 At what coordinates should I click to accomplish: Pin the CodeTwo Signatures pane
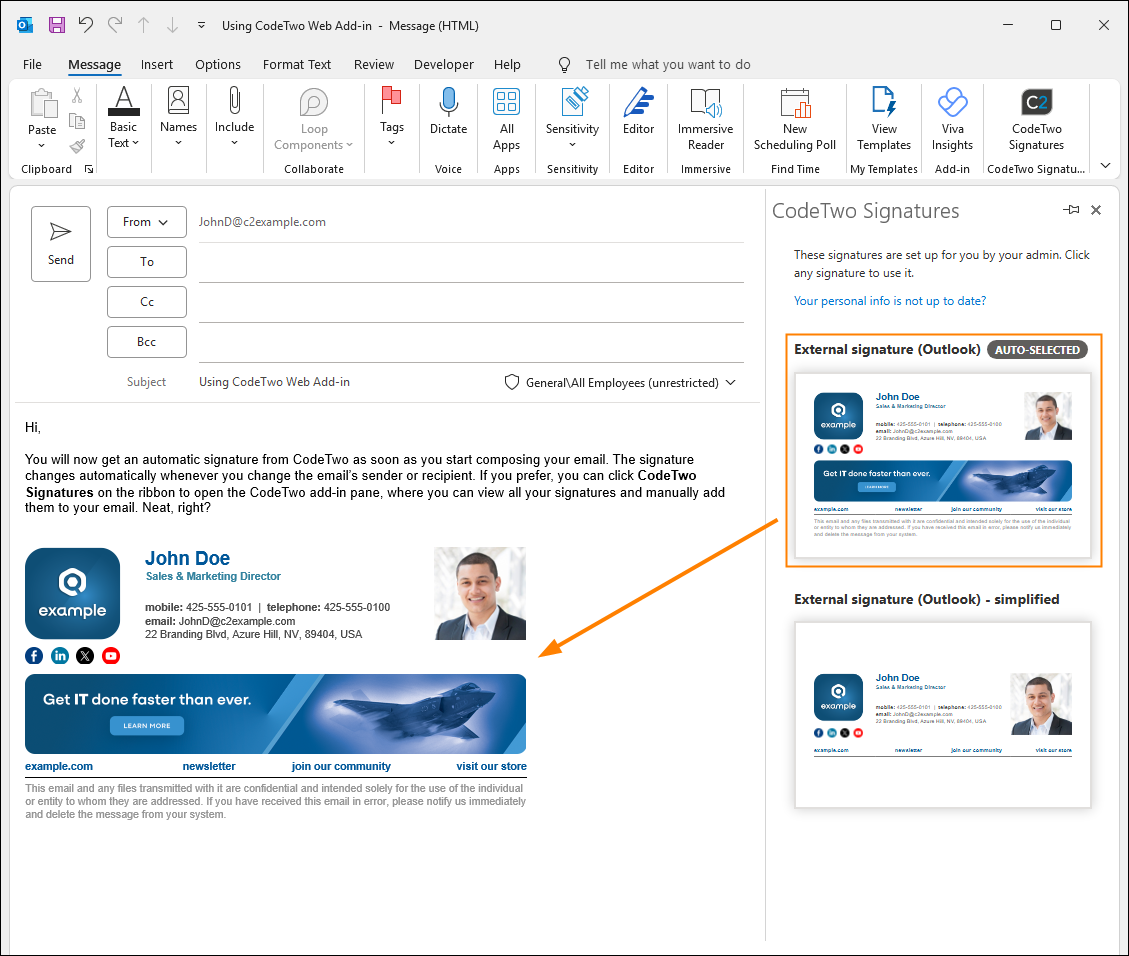click(x=1071, y=210)
